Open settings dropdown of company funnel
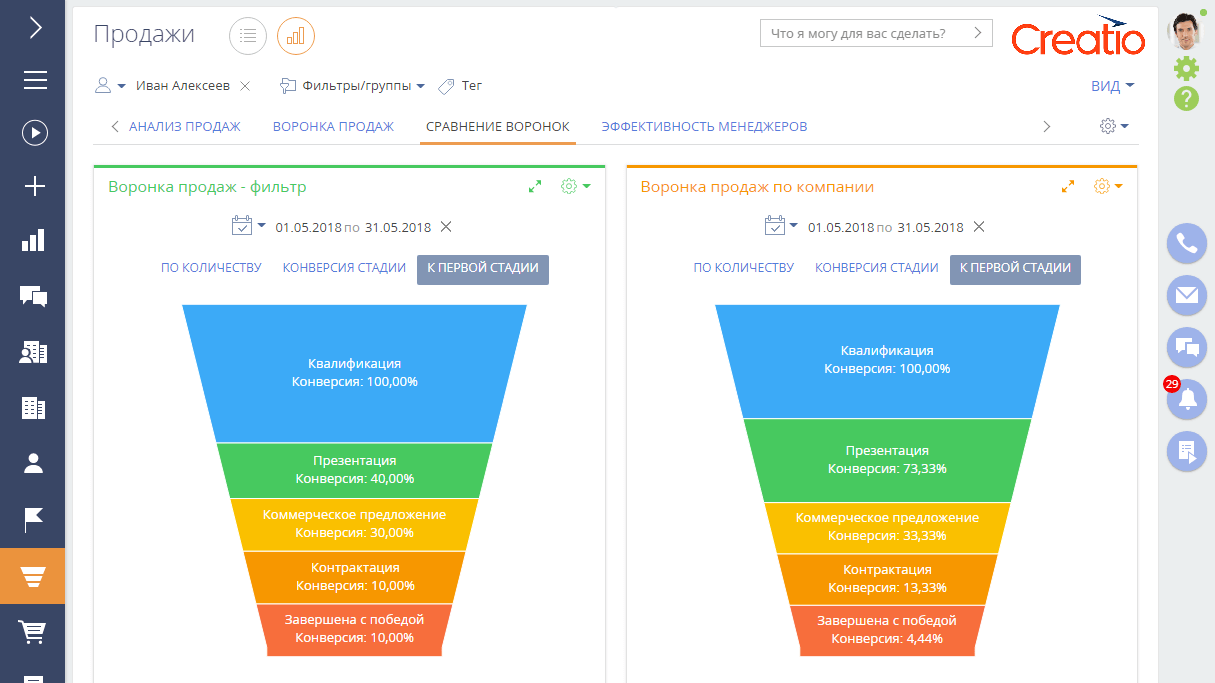1215x683 pixels. point(1109,186)
